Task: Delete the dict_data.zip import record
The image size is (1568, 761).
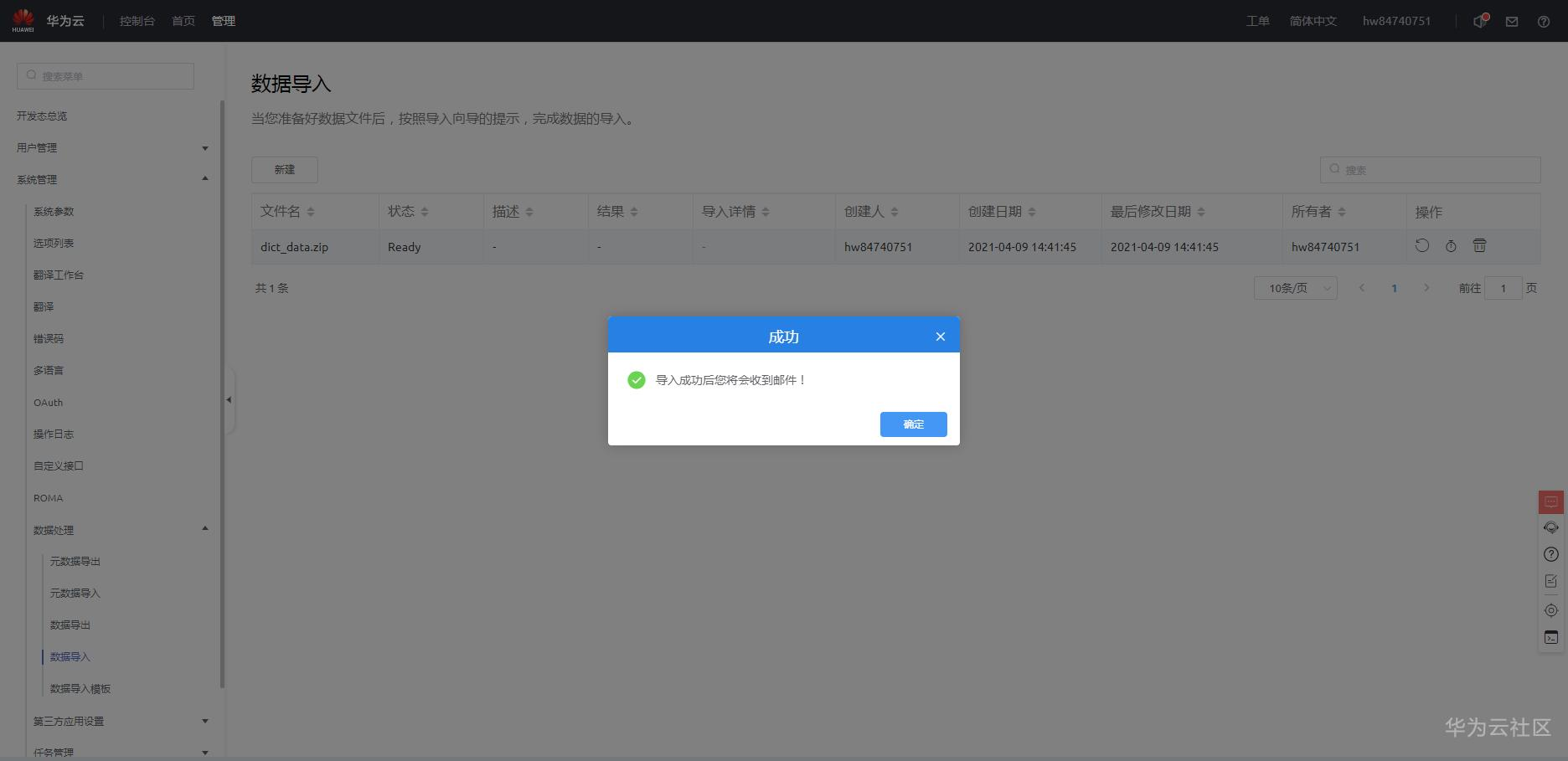Action: point(1480,245)
